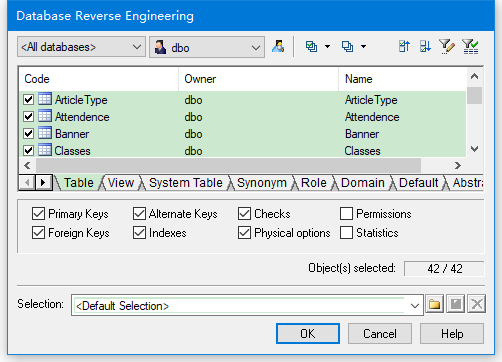This screenshot has width=502, height=362.
Task: Click tab strip scroll-left arrow
Action: tap(27, 183)
